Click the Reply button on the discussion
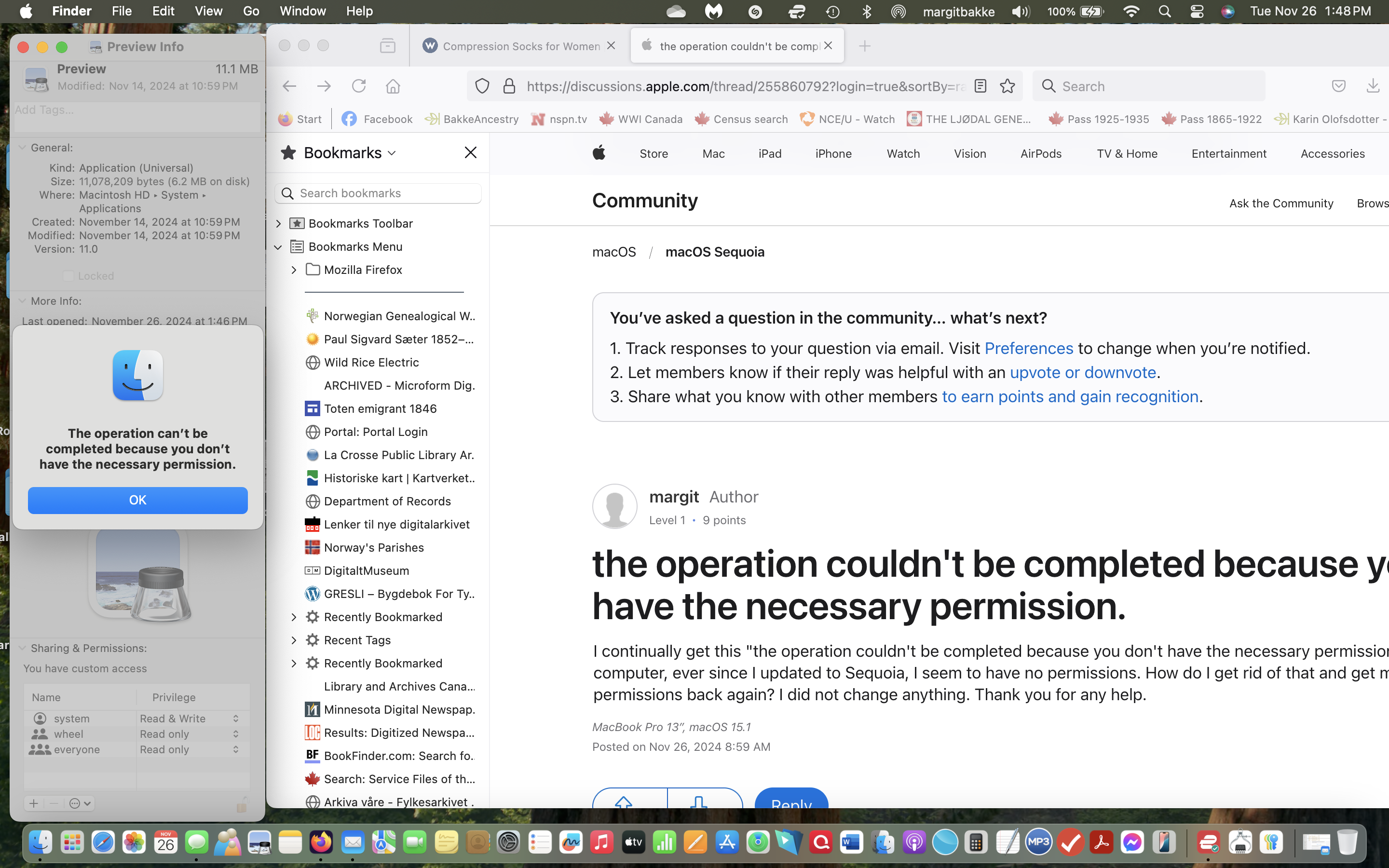This screenshot has width=1389, height=868. click(790, 805)
